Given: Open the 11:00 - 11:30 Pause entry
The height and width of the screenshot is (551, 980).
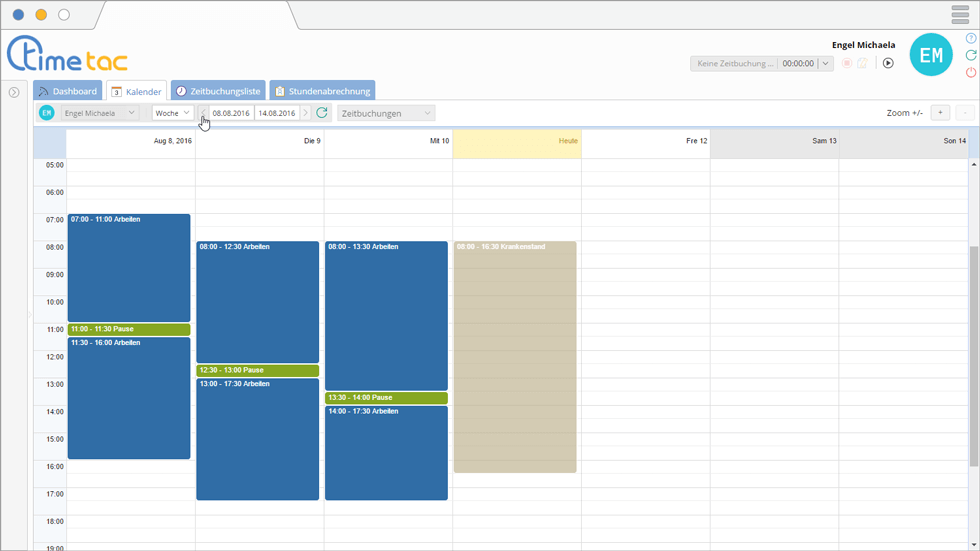Looking at the screenshot, I should click(x=129, y=329).
